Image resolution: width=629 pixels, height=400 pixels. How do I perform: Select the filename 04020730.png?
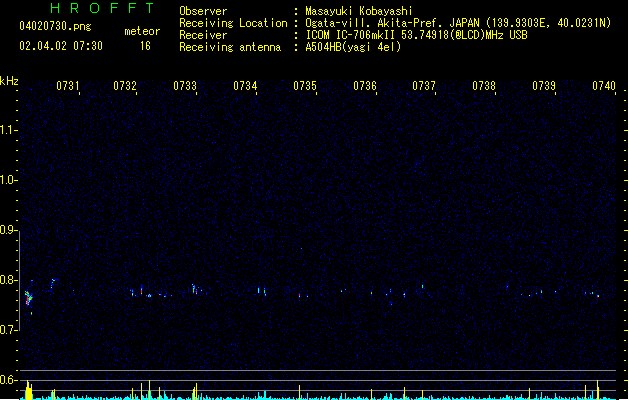(x=55, y=27)
